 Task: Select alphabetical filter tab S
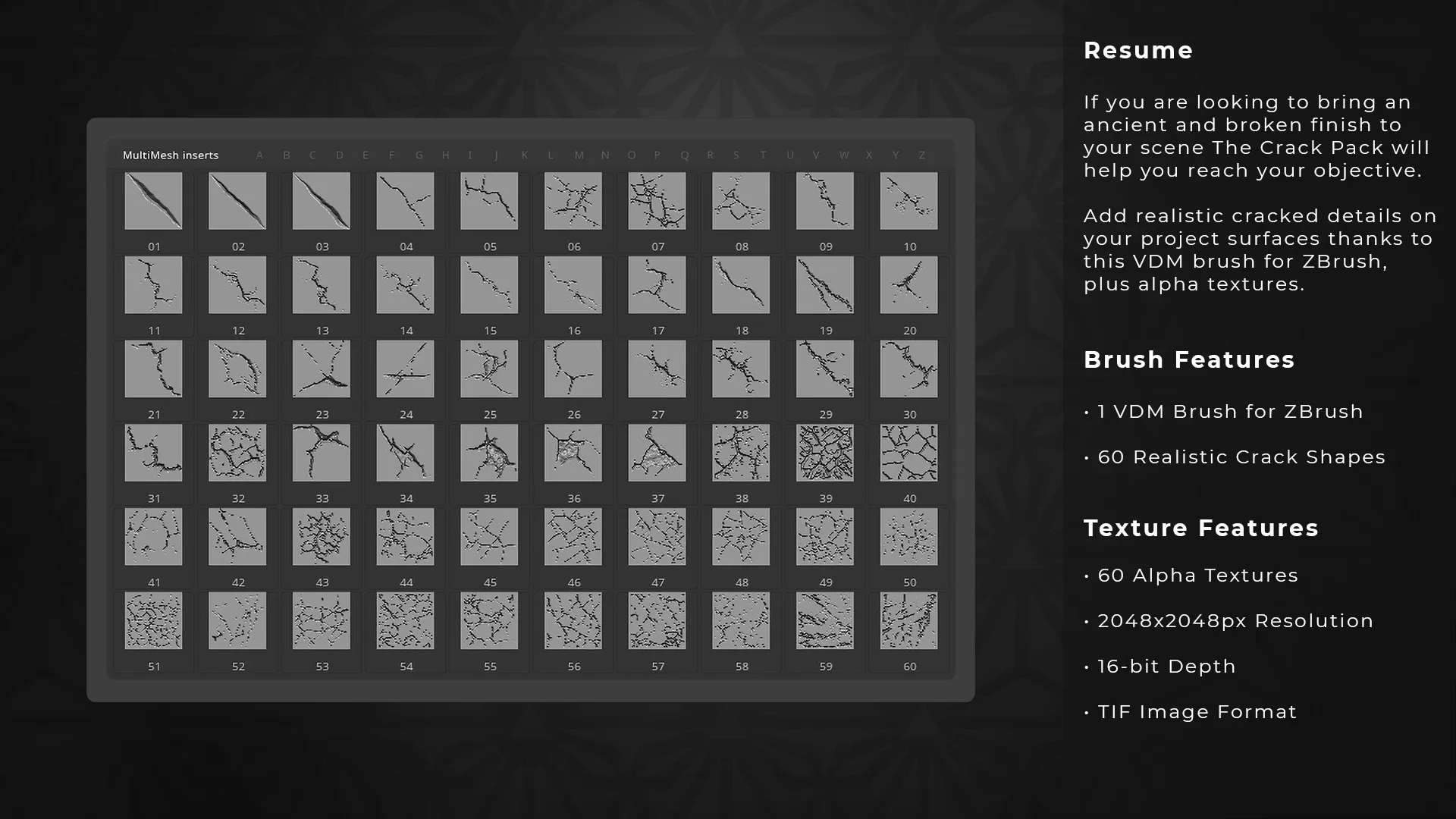(x=736, y=155)
